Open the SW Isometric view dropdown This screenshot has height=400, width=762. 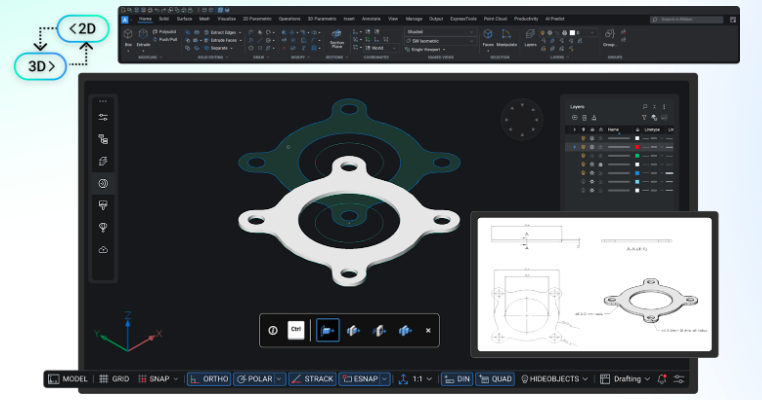pyautogui.click(x=440, y=41)
